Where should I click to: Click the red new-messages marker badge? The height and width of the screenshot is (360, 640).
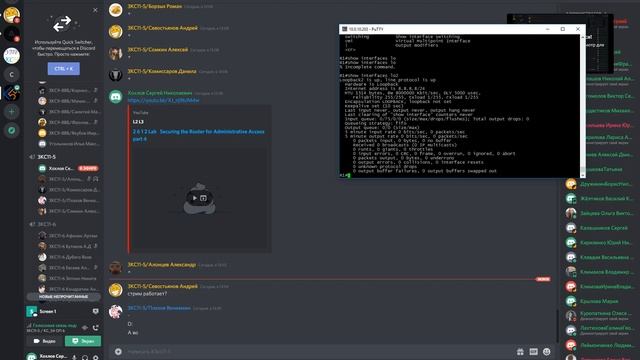(543, 279)
